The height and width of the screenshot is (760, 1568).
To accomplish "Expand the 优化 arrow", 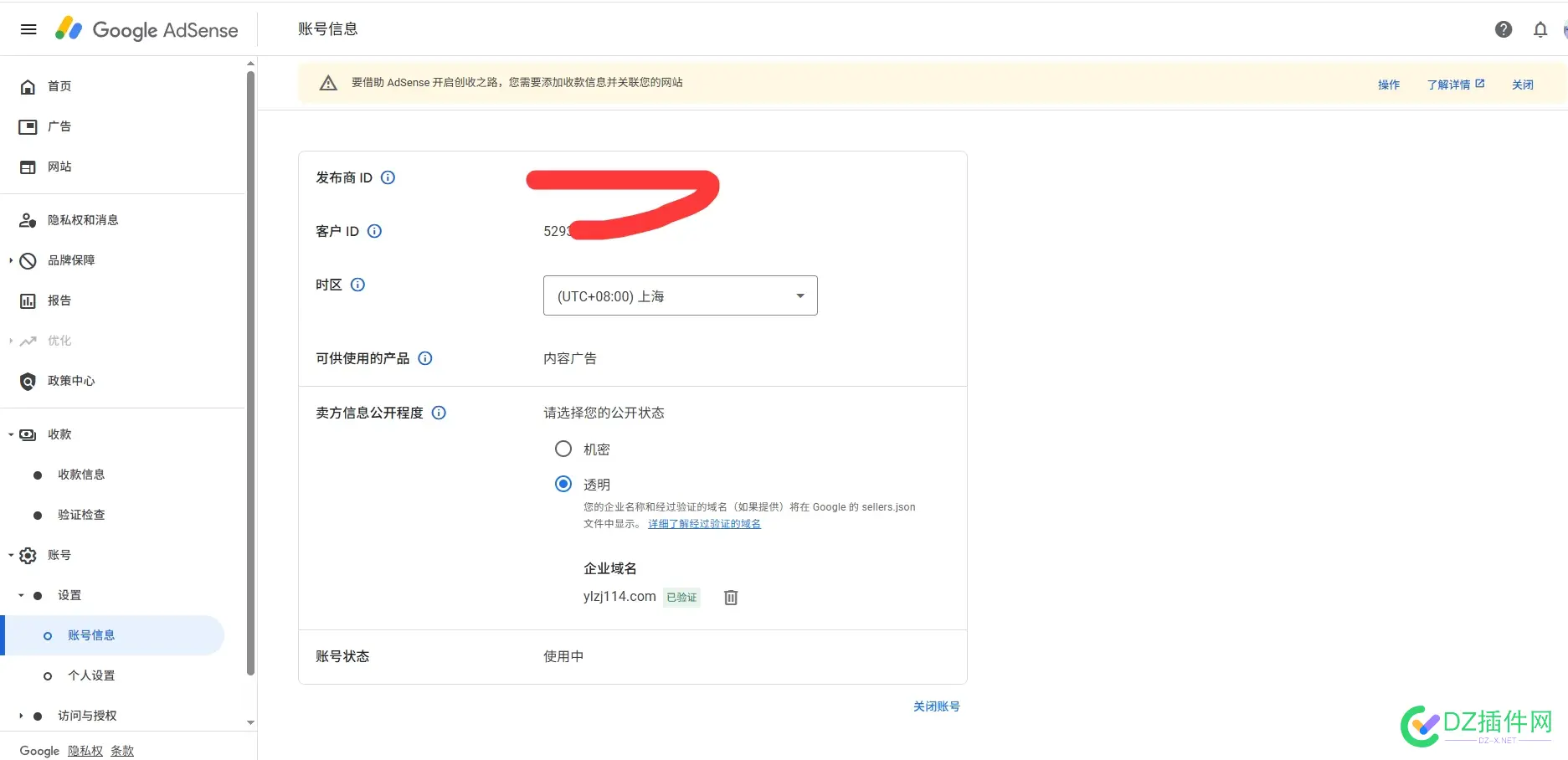I will click(11, 341).
